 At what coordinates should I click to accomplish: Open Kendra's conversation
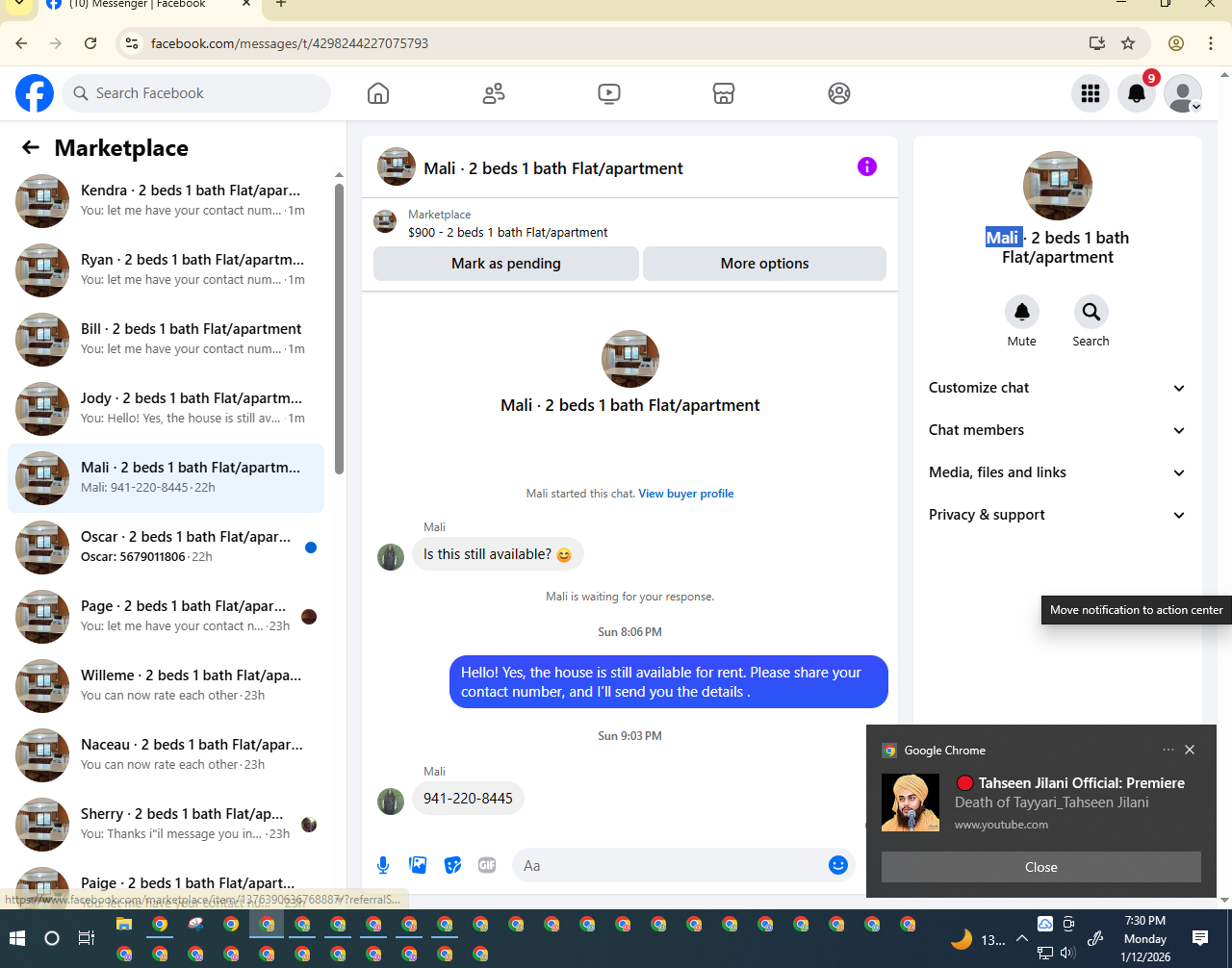pos(166,201)
